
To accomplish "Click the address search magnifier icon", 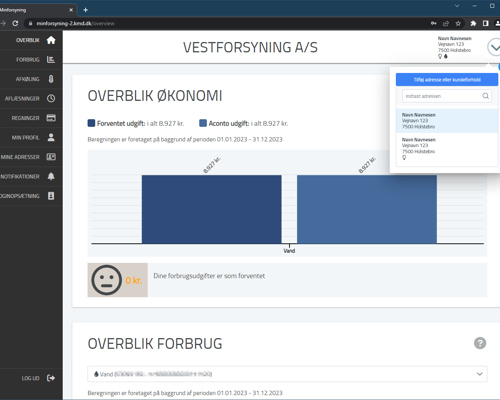I will pos(486,96).
